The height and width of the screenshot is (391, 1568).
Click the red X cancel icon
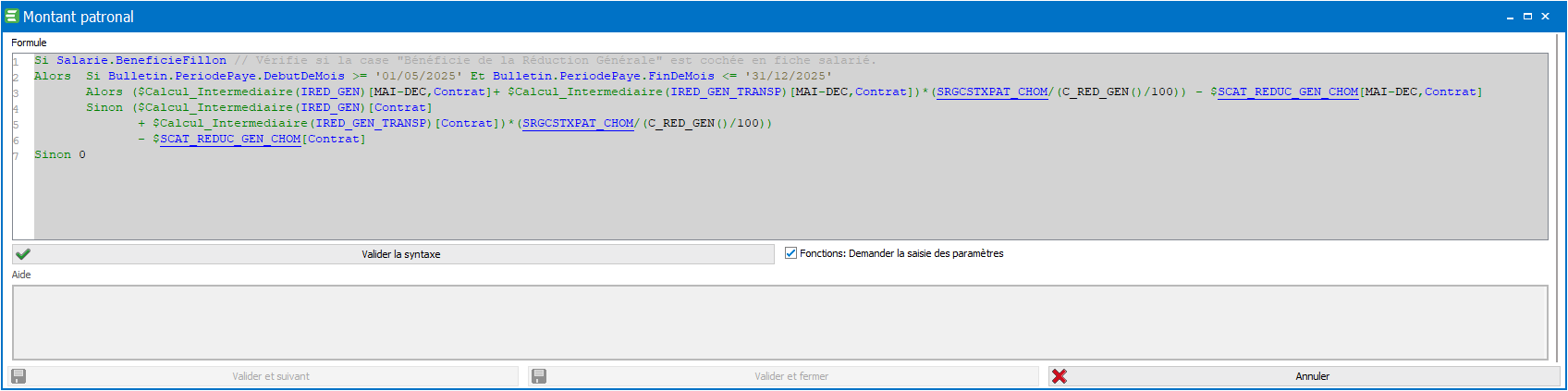coord(1060,376)
